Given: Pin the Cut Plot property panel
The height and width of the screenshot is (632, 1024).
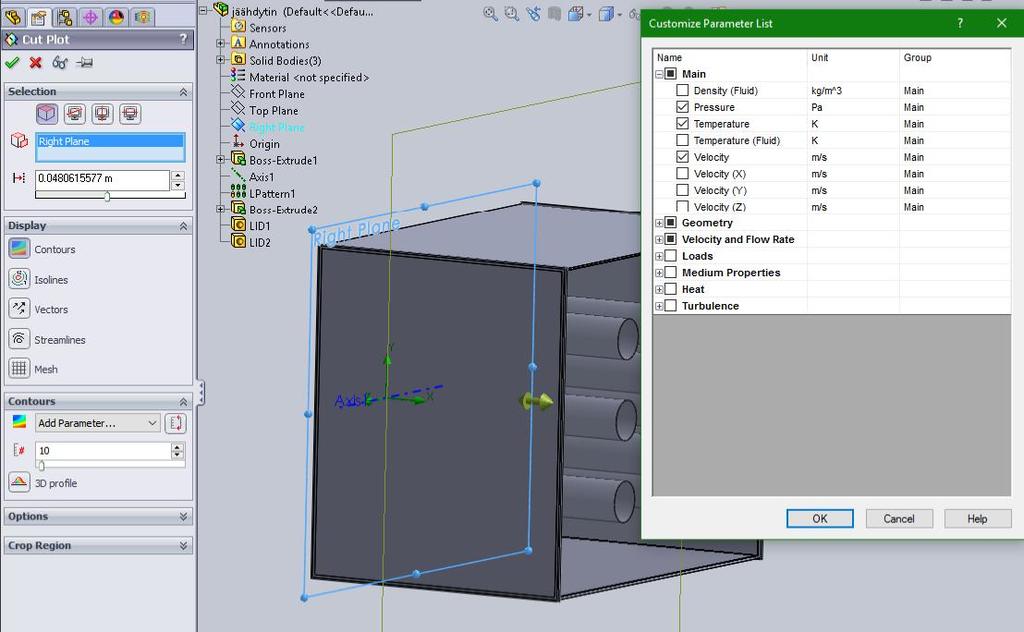Looking at the screenshot, I should point(84,63).
